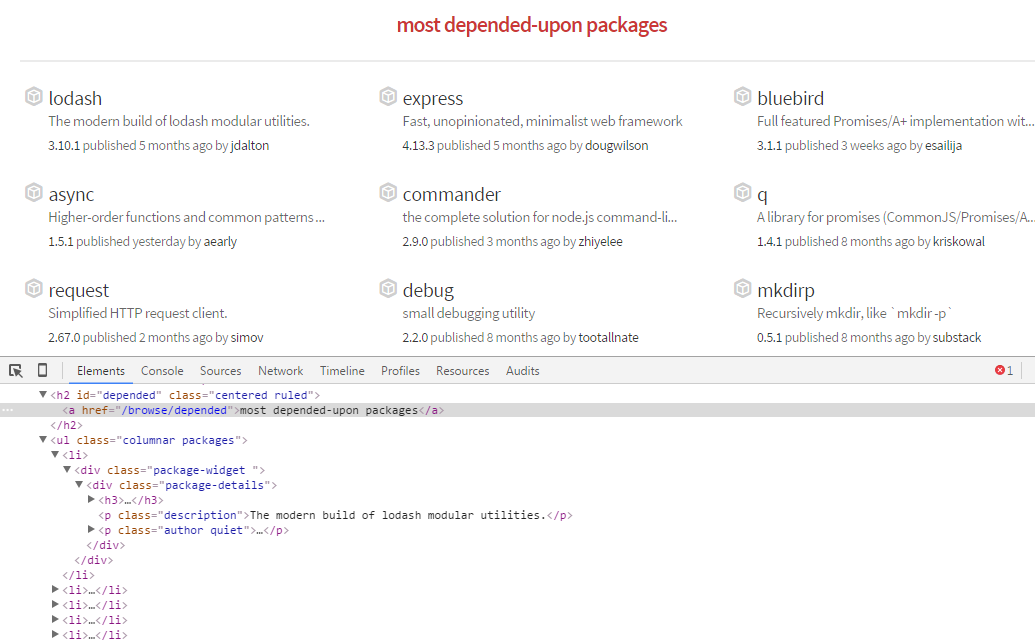
Task: Click the error counter badge in DevTools
Action: coord(1001,370)
